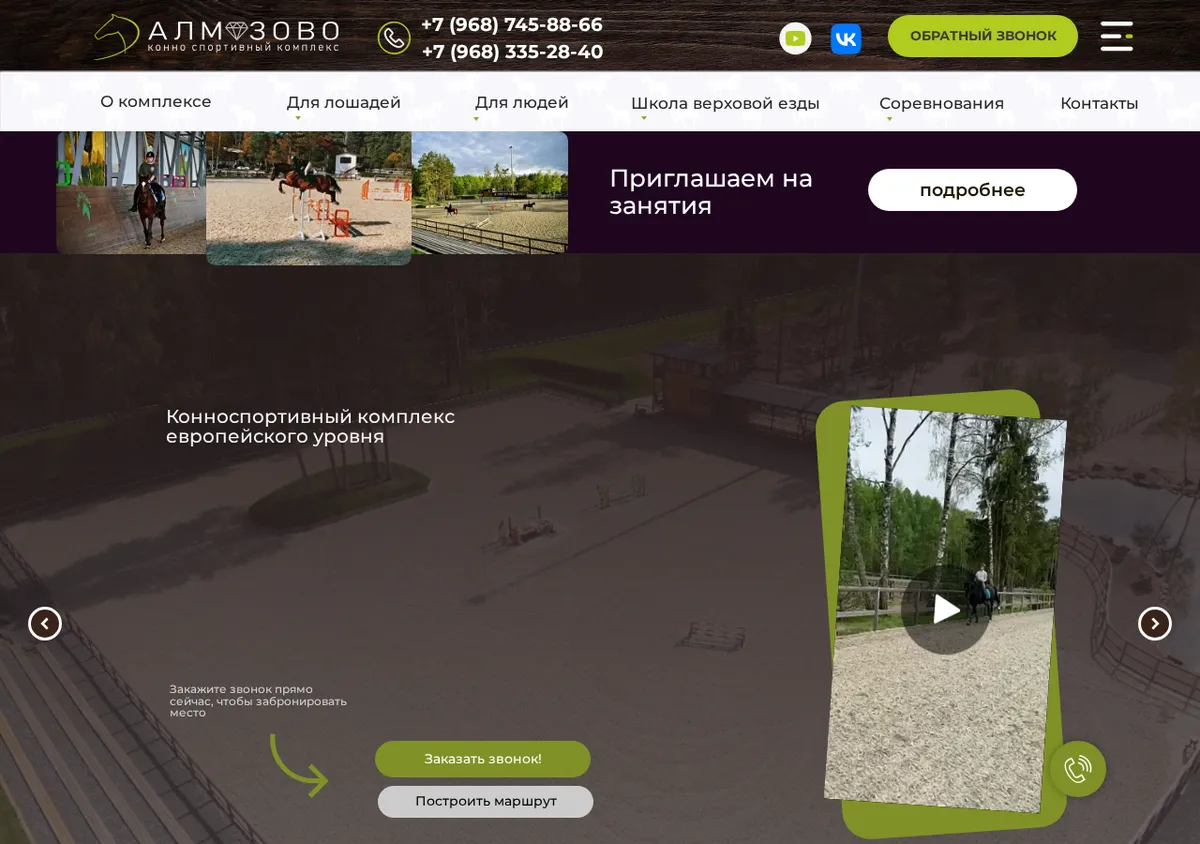Click the floating green call icon
This screenshot has width=1200, height=844.
coord(1078,769)
